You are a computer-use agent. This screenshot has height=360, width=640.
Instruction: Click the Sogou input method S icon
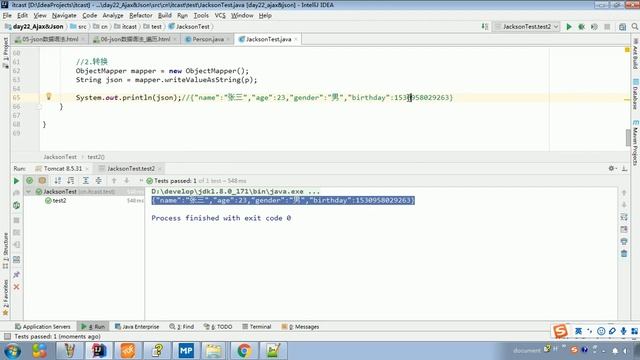point(560,331)
